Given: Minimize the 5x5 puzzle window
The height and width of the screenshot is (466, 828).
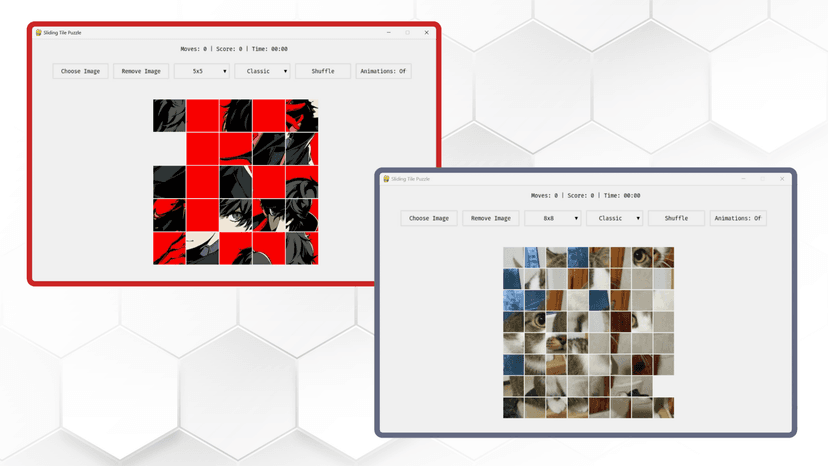Looking at the screenshot, I should click(388, 32).
